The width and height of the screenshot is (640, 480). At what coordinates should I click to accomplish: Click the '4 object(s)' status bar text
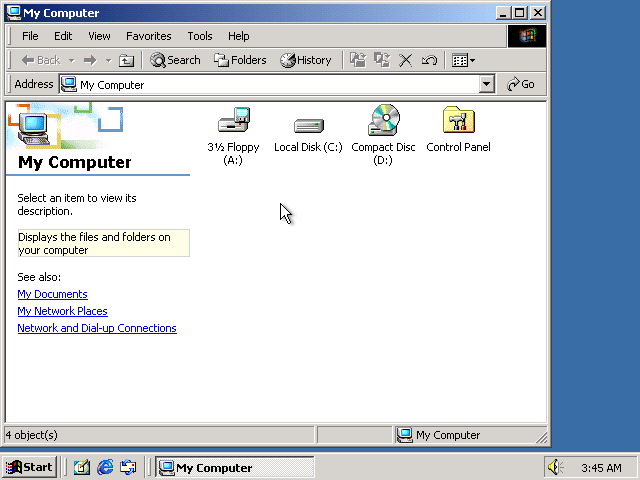32,435
